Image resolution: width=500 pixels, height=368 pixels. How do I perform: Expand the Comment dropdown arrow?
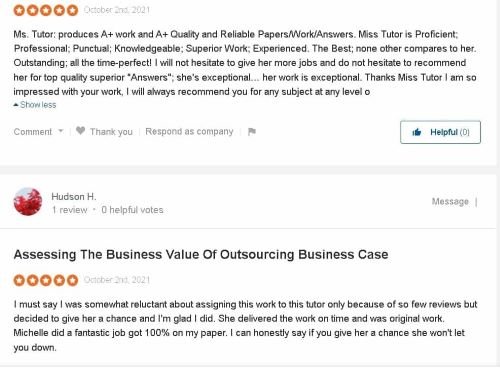coord(61,131)
